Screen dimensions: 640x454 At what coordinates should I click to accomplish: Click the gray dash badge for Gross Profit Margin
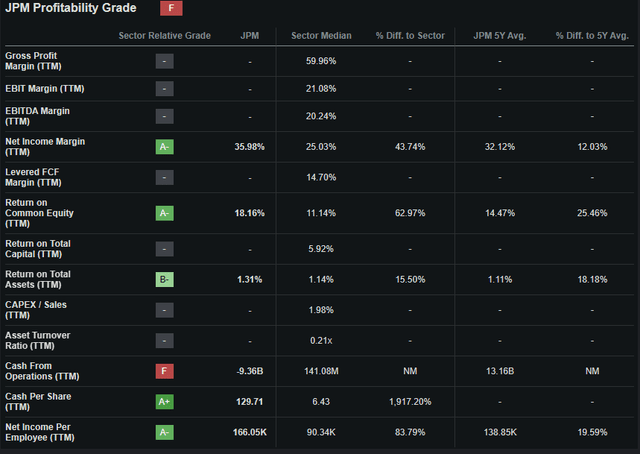pyautogui.click(x=164, y=61)
